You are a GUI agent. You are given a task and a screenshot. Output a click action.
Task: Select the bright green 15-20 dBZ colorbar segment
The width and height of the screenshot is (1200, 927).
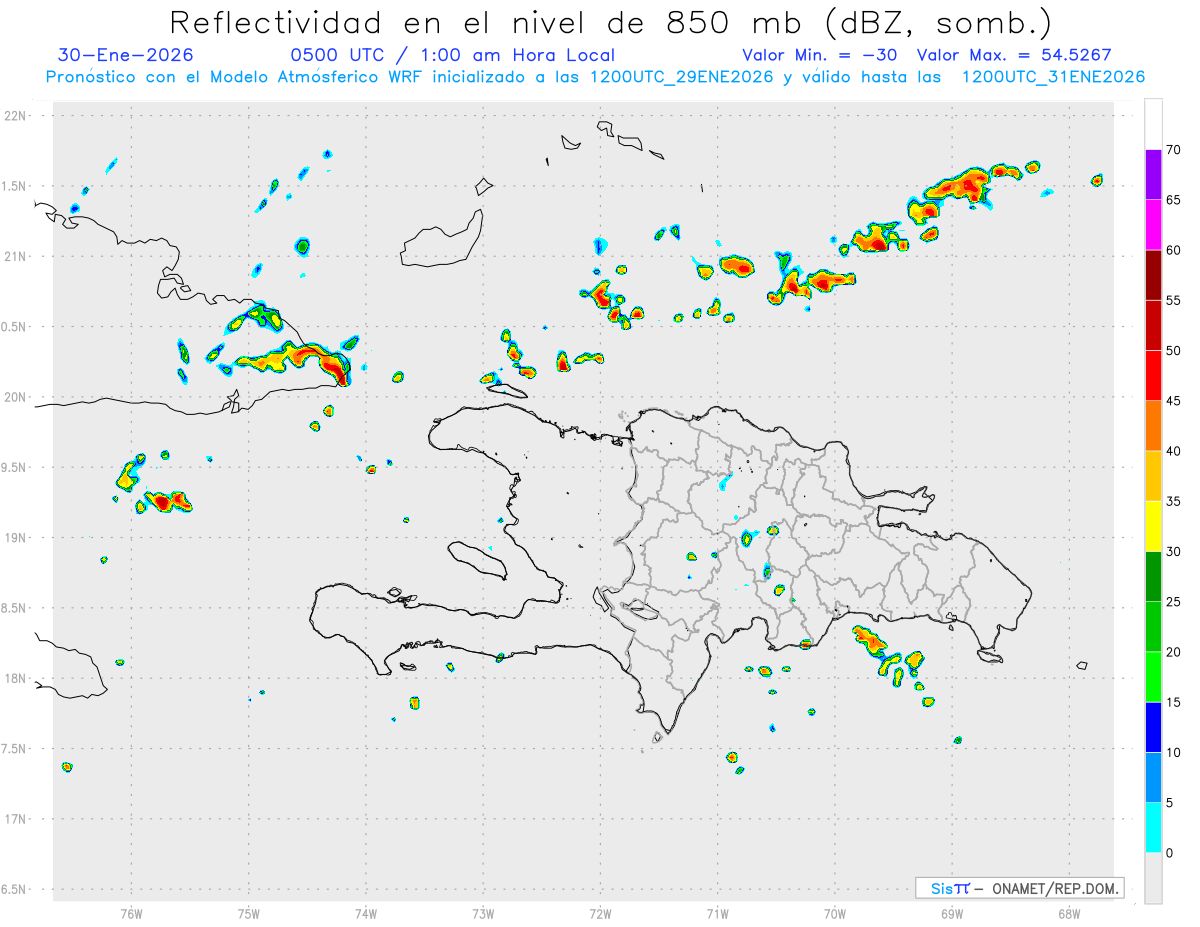(x=1153, y=677)
